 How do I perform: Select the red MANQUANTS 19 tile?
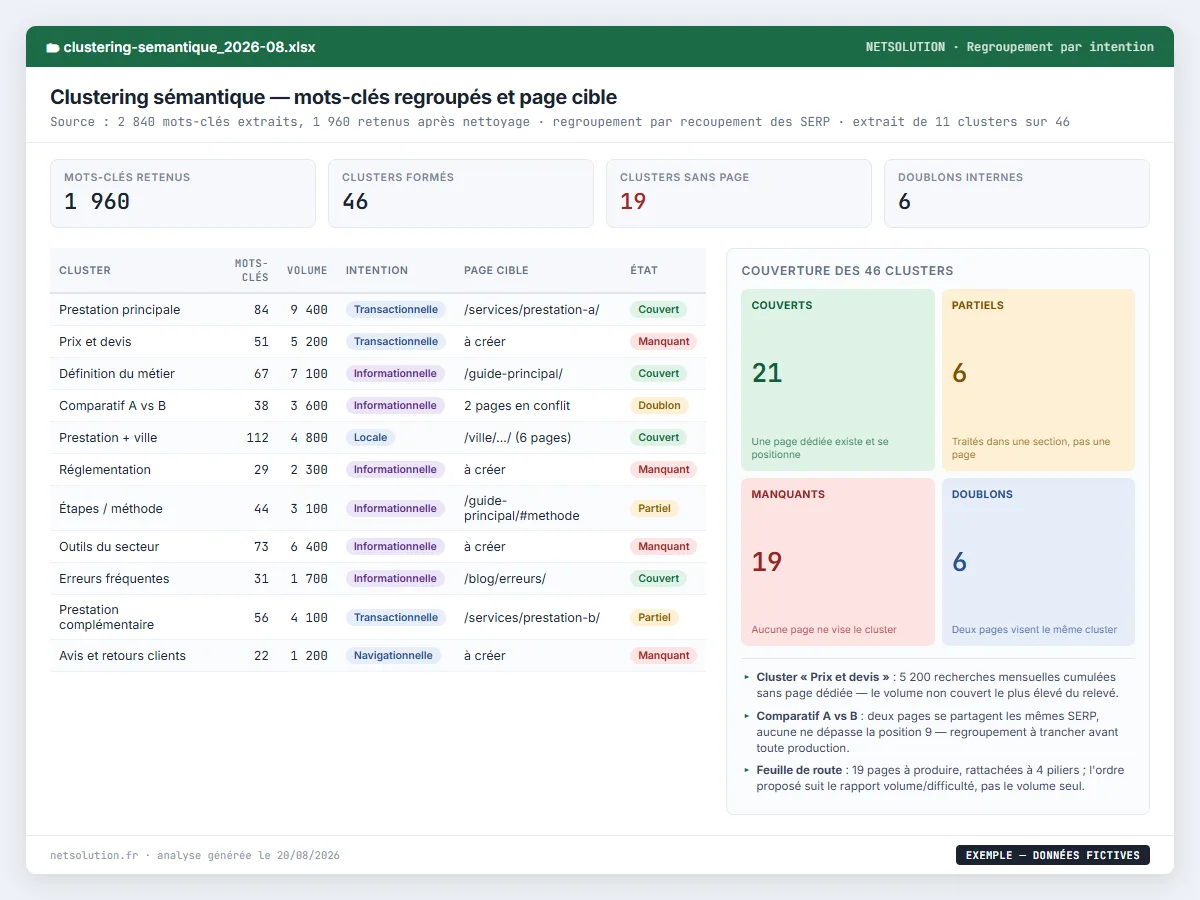pyautogui.click(x=838, y=562)
